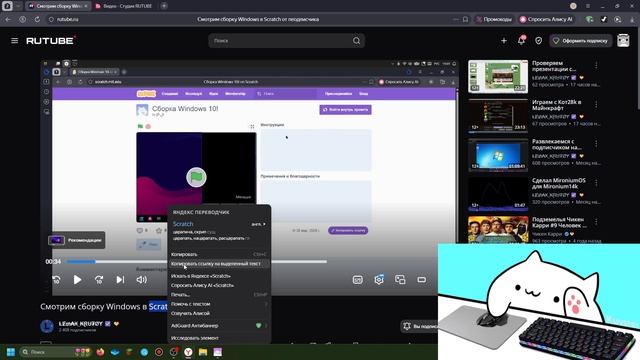Open a new browser tab
Screen dimensions: 640x360
click(164, 6)
